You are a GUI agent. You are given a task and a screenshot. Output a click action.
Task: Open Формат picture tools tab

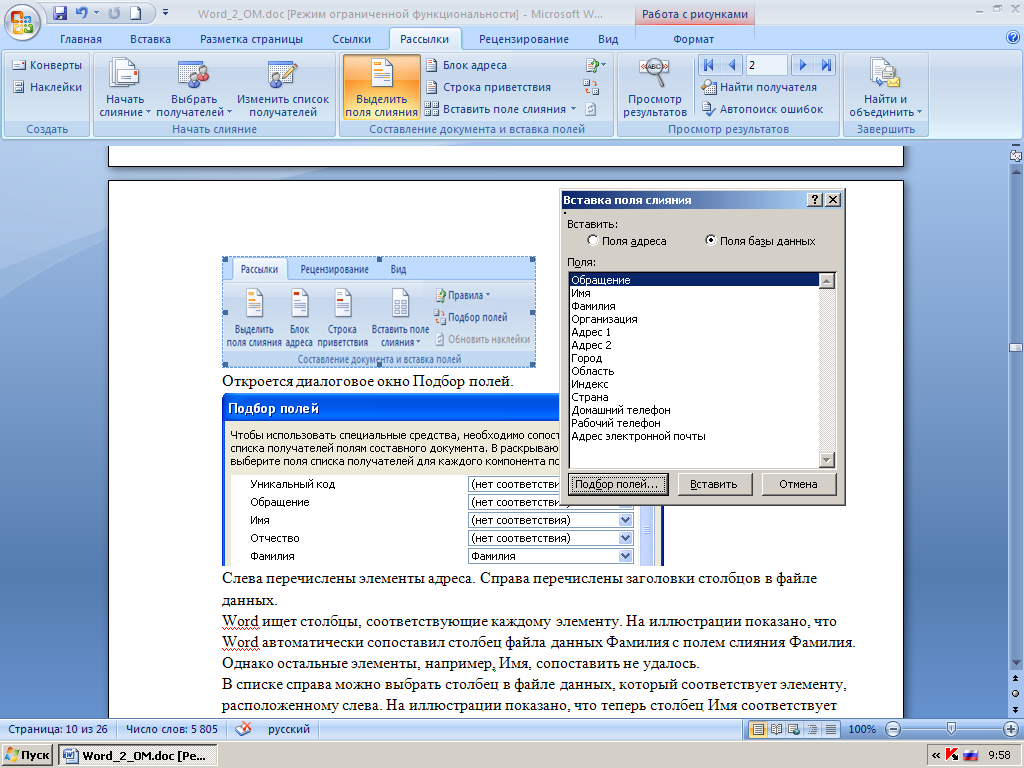[694, 39]
